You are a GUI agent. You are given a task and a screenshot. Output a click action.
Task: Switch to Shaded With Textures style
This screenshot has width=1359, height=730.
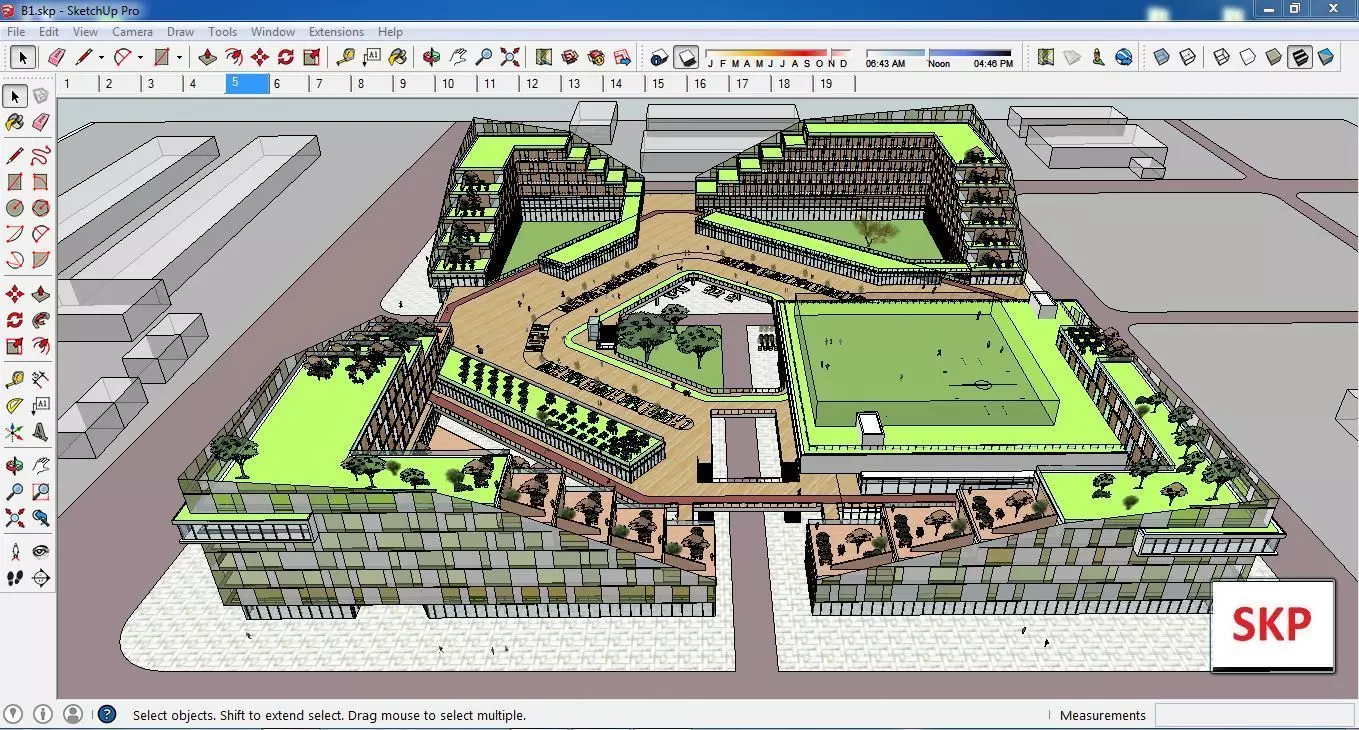(1300, 57)
